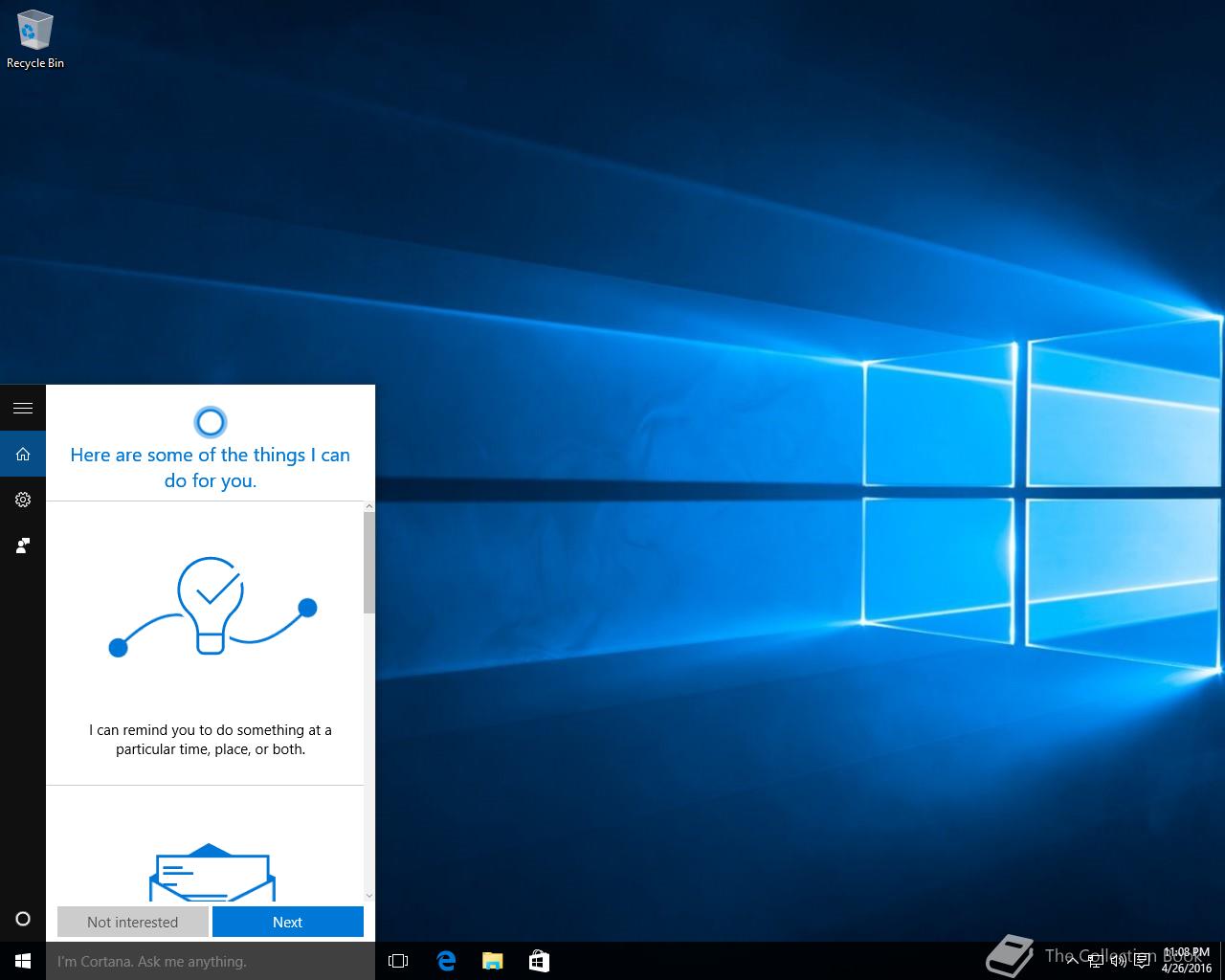Click the 'I'm Cortana. Ask me anything' search box
The height and width of the screenshot is (980, 1225).
211,961
